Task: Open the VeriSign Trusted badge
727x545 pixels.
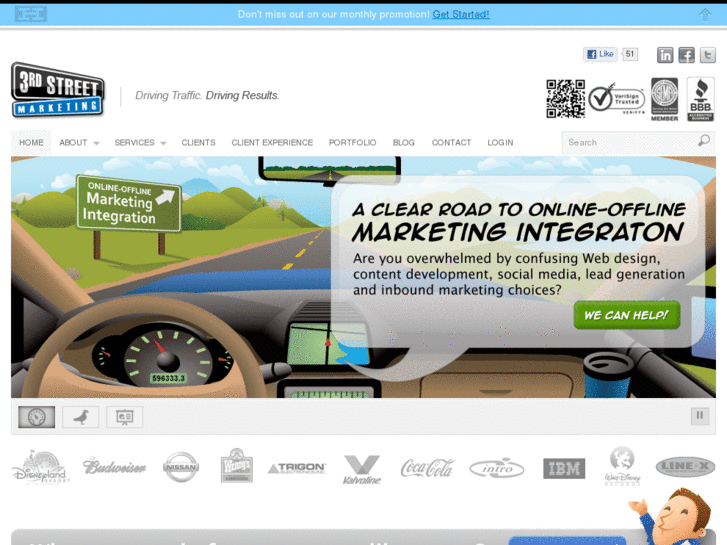Action: 617,98
